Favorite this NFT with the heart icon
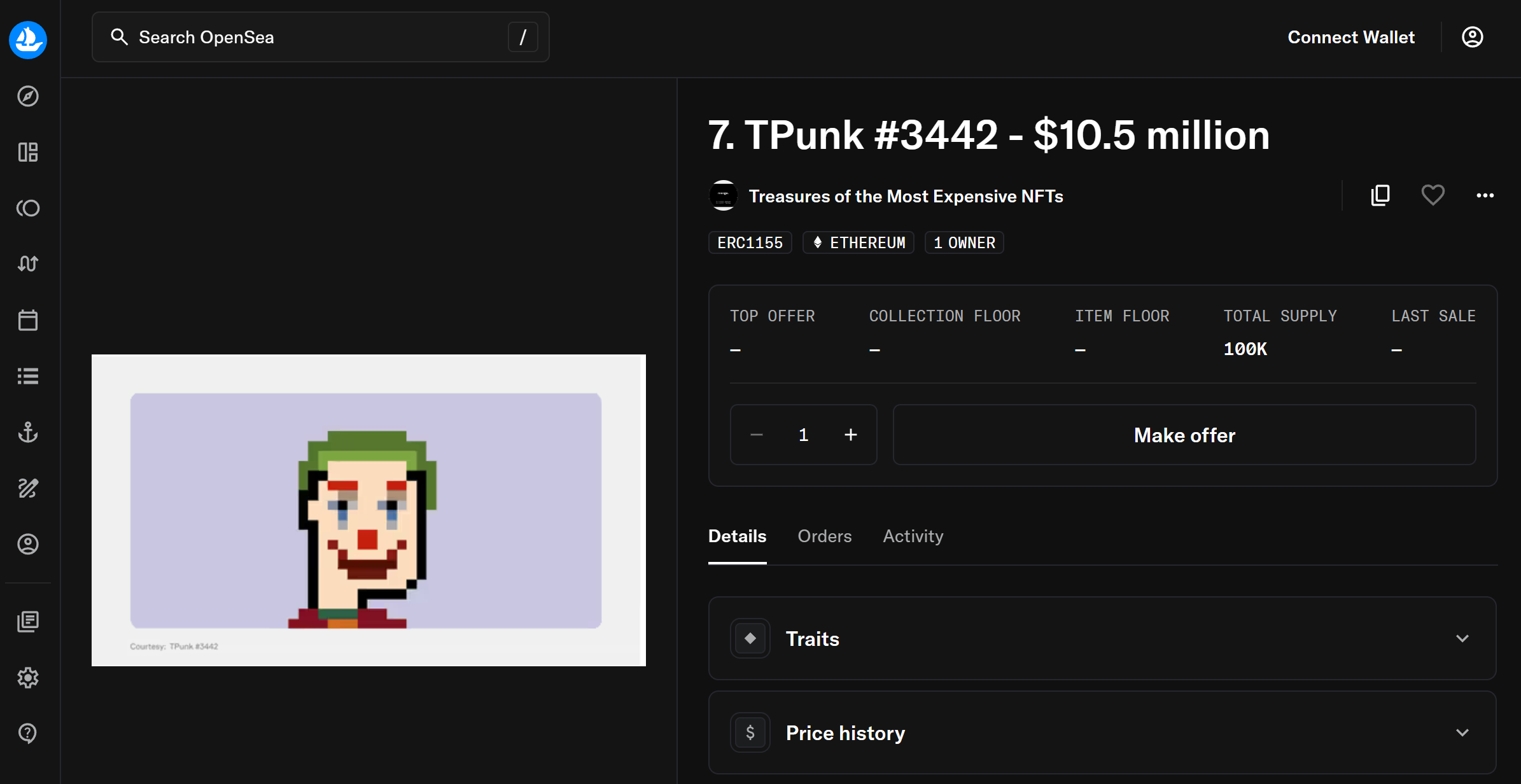The image size is (1521, 784). click(1433, 195)
